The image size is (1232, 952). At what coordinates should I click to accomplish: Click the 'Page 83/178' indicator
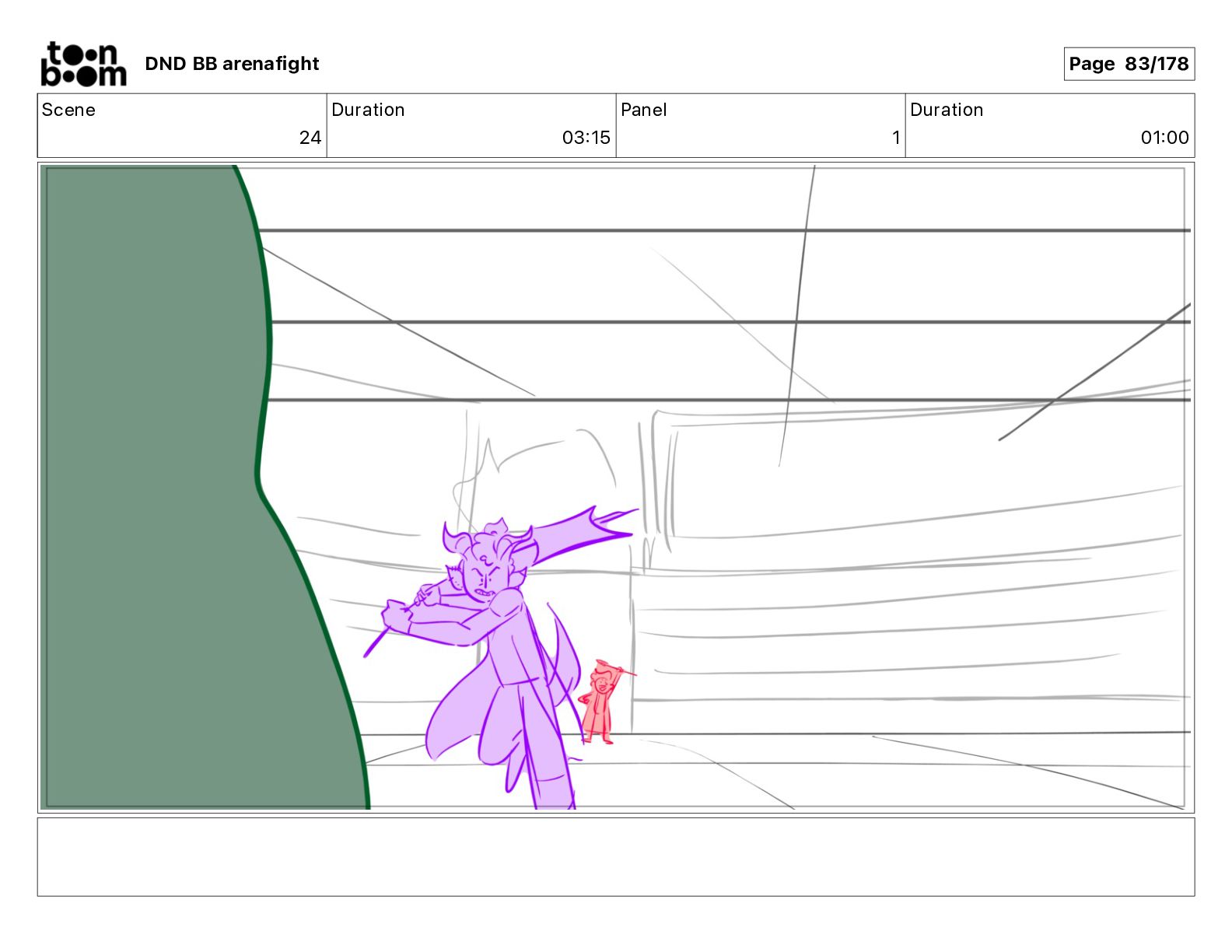tap(1129, 64)
